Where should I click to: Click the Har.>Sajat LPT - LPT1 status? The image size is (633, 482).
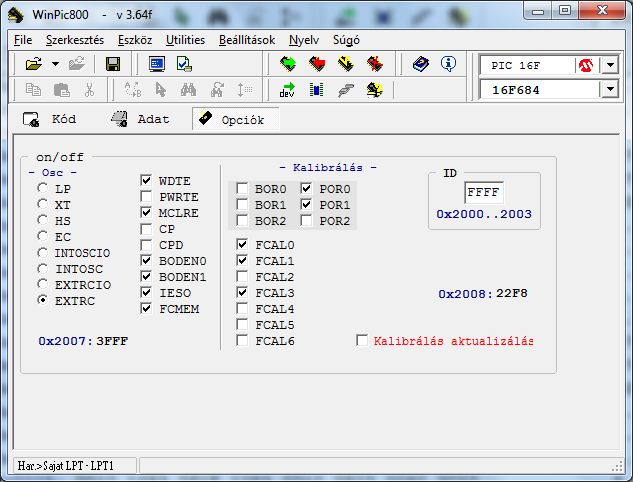click(x=65, y=466)
